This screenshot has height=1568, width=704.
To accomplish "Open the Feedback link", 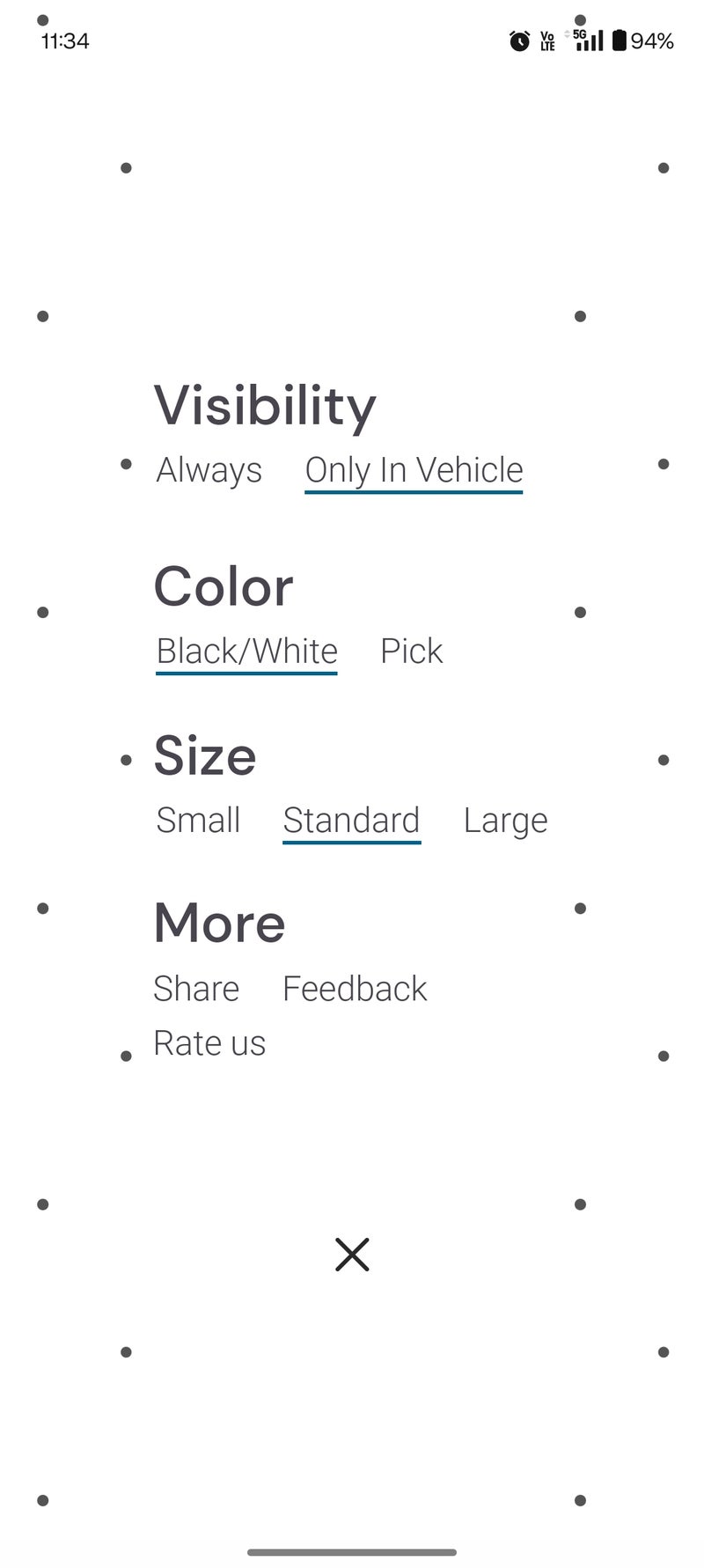I will tap(355, 989).
